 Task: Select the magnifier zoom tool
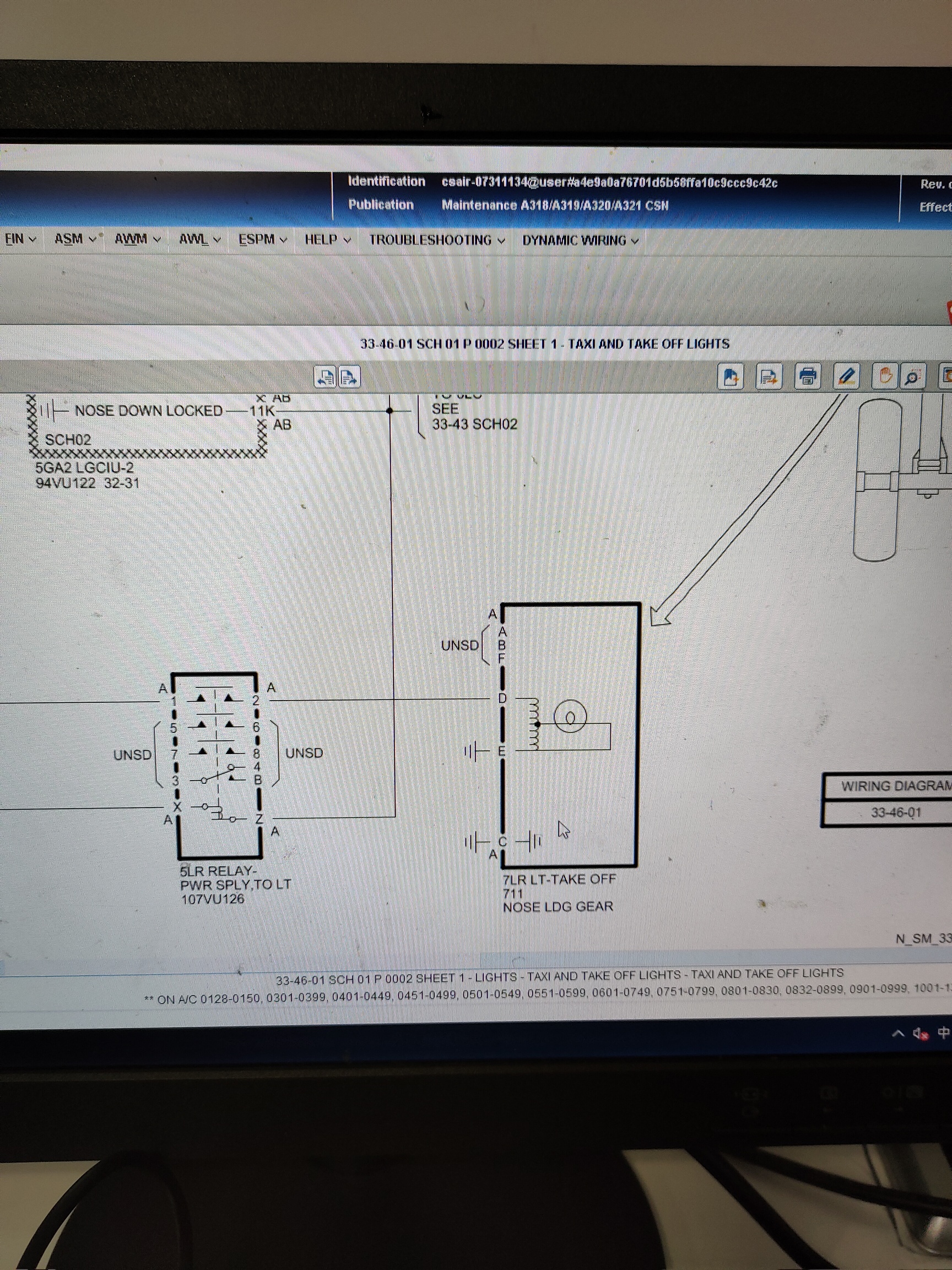pos(912,376)
